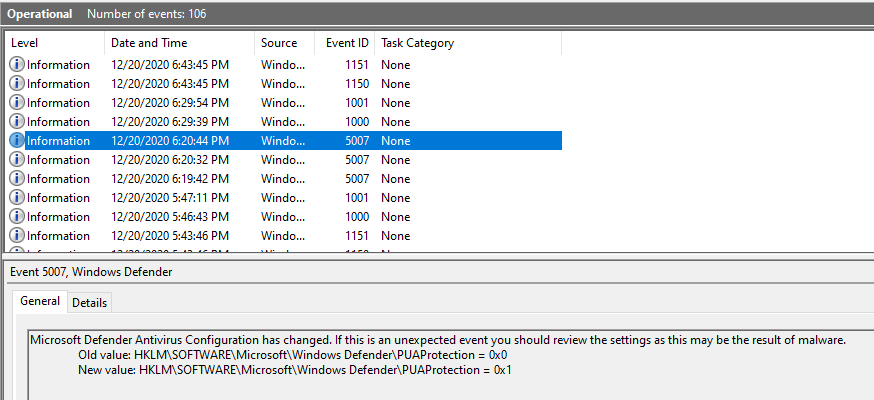Click the highlighted 12/20/2020 6:20:44 PM row
The height and width of the screenshot is (400, 874).
284,140
